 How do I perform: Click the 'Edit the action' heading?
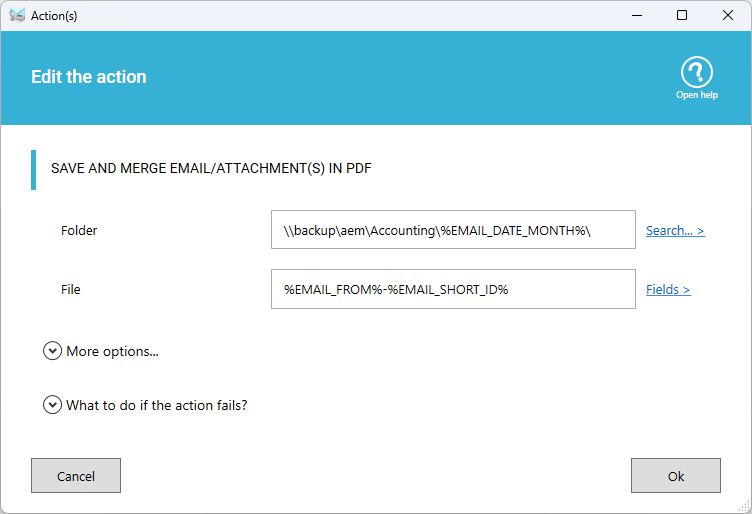point(89,77)
